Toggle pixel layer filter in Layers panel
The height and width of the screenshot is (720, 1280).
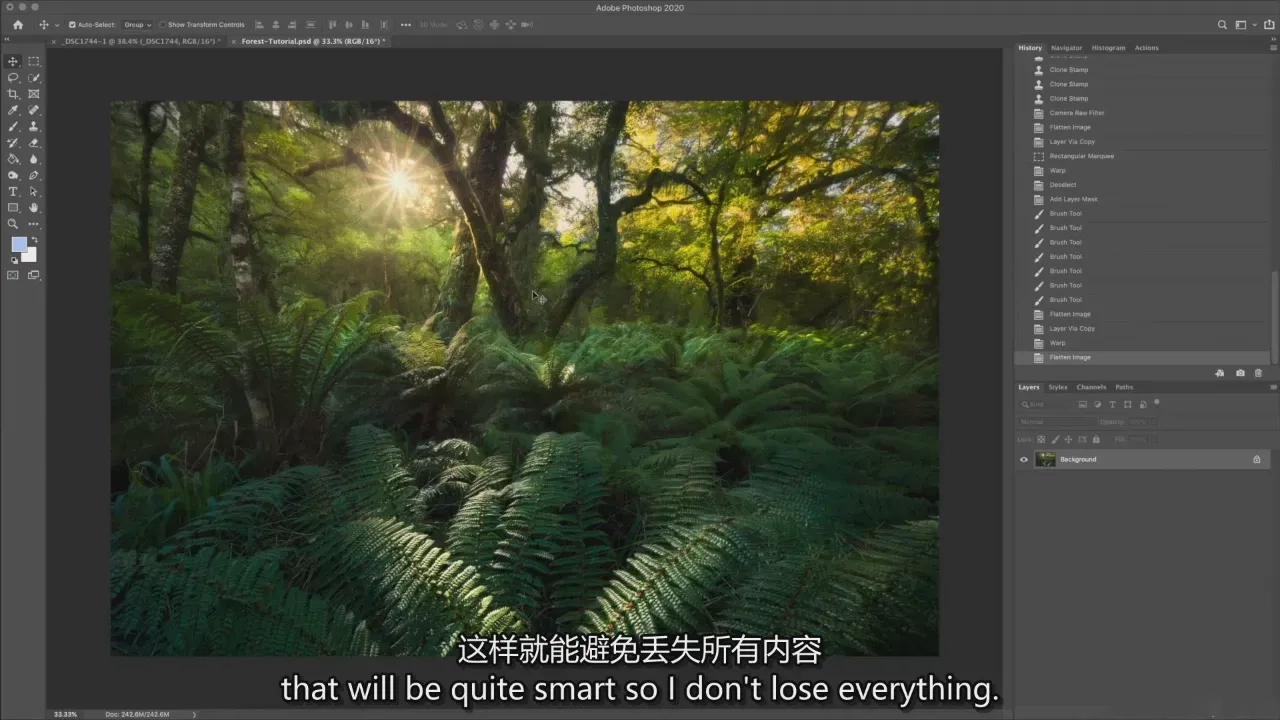1083,404
